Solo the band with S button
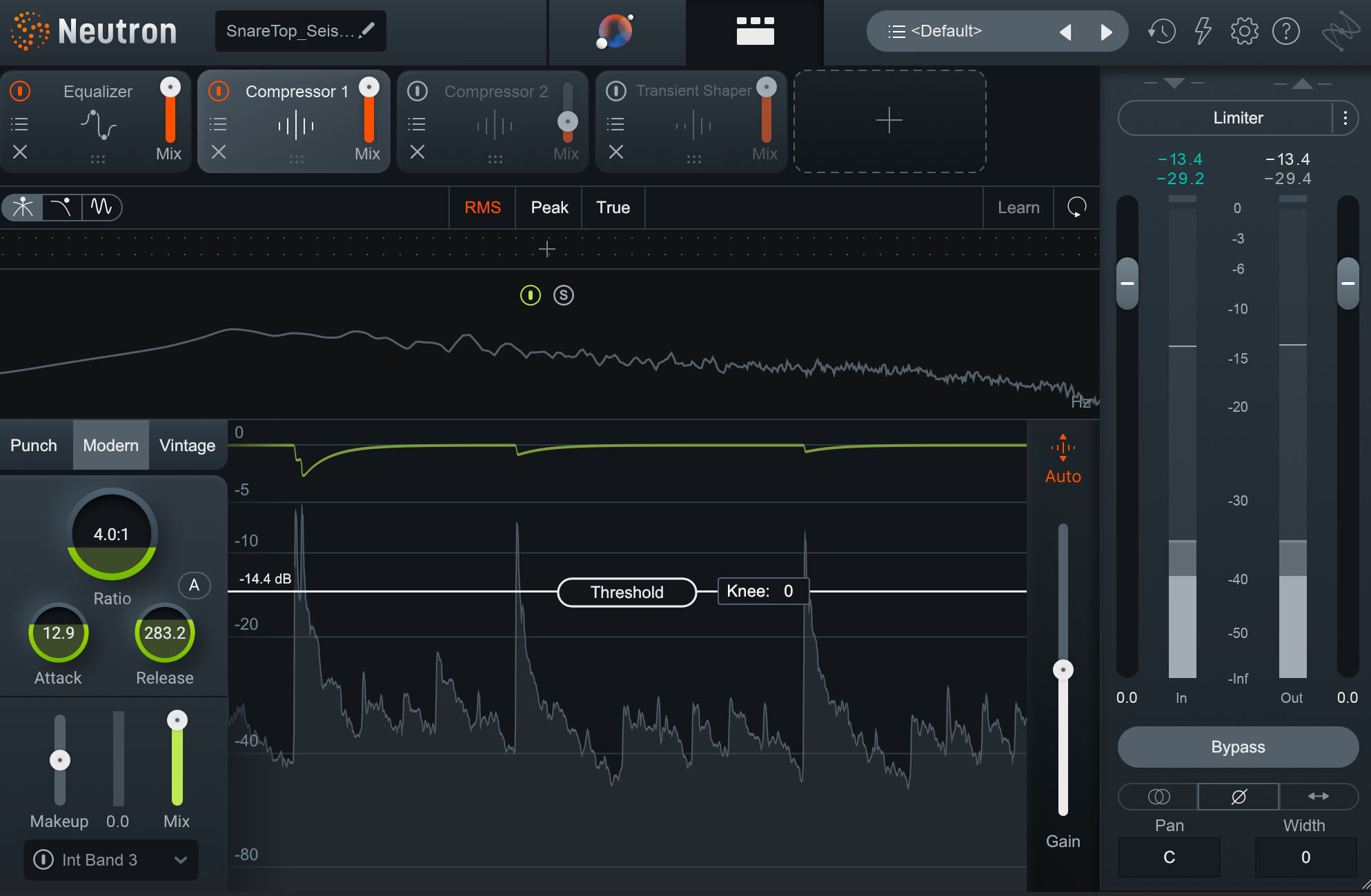The width and height of the screenshot is (1371, 896). tap(564, 296)
